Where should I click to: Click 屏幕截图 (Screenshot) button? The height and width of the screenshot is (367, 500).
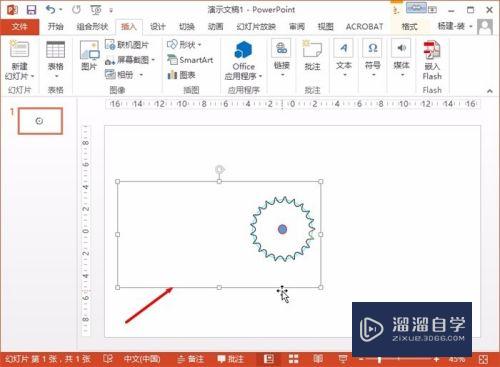[127, 60]
